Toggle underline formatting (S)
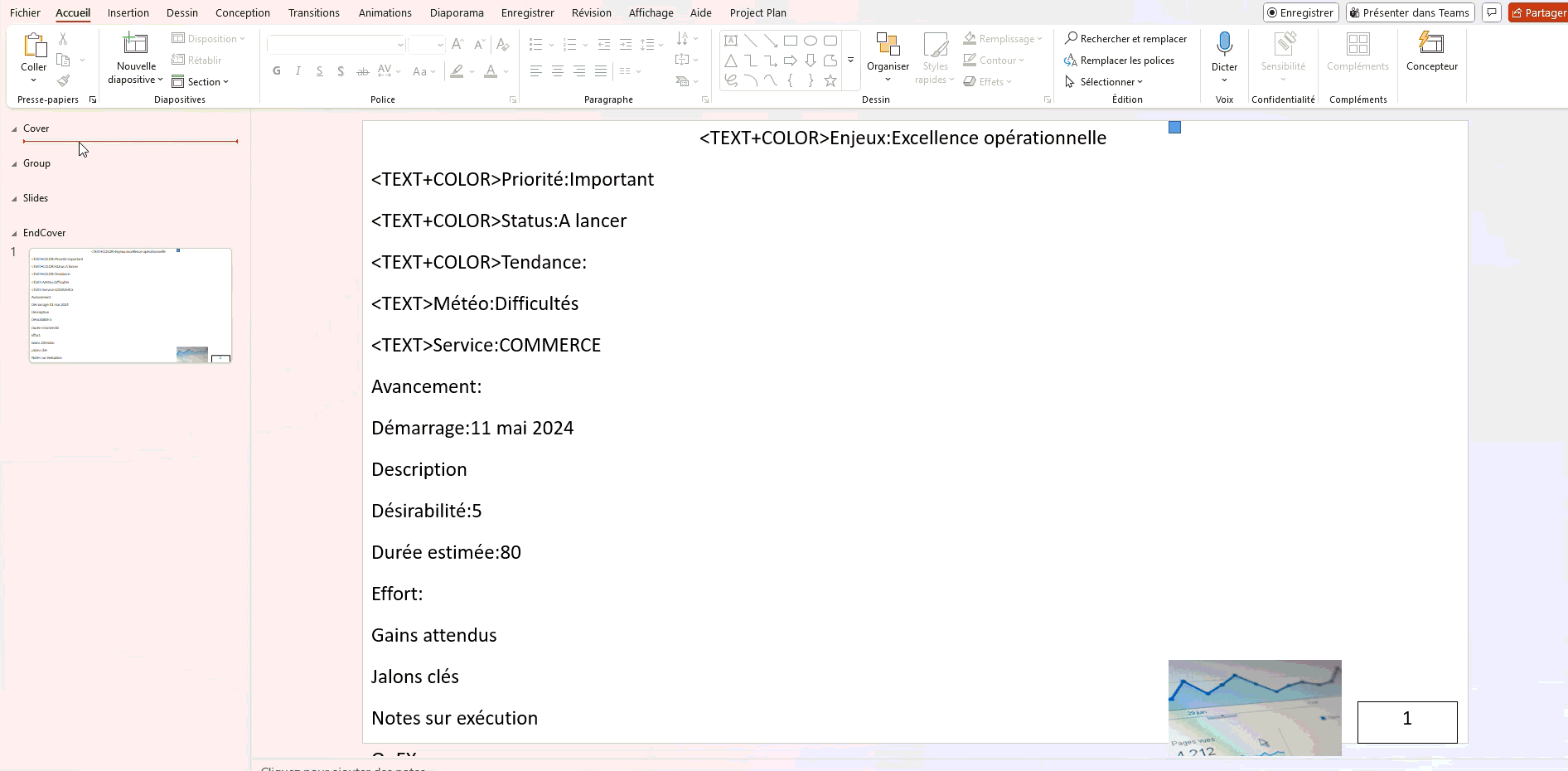The image size is (1568, 771). pos(320,71)
